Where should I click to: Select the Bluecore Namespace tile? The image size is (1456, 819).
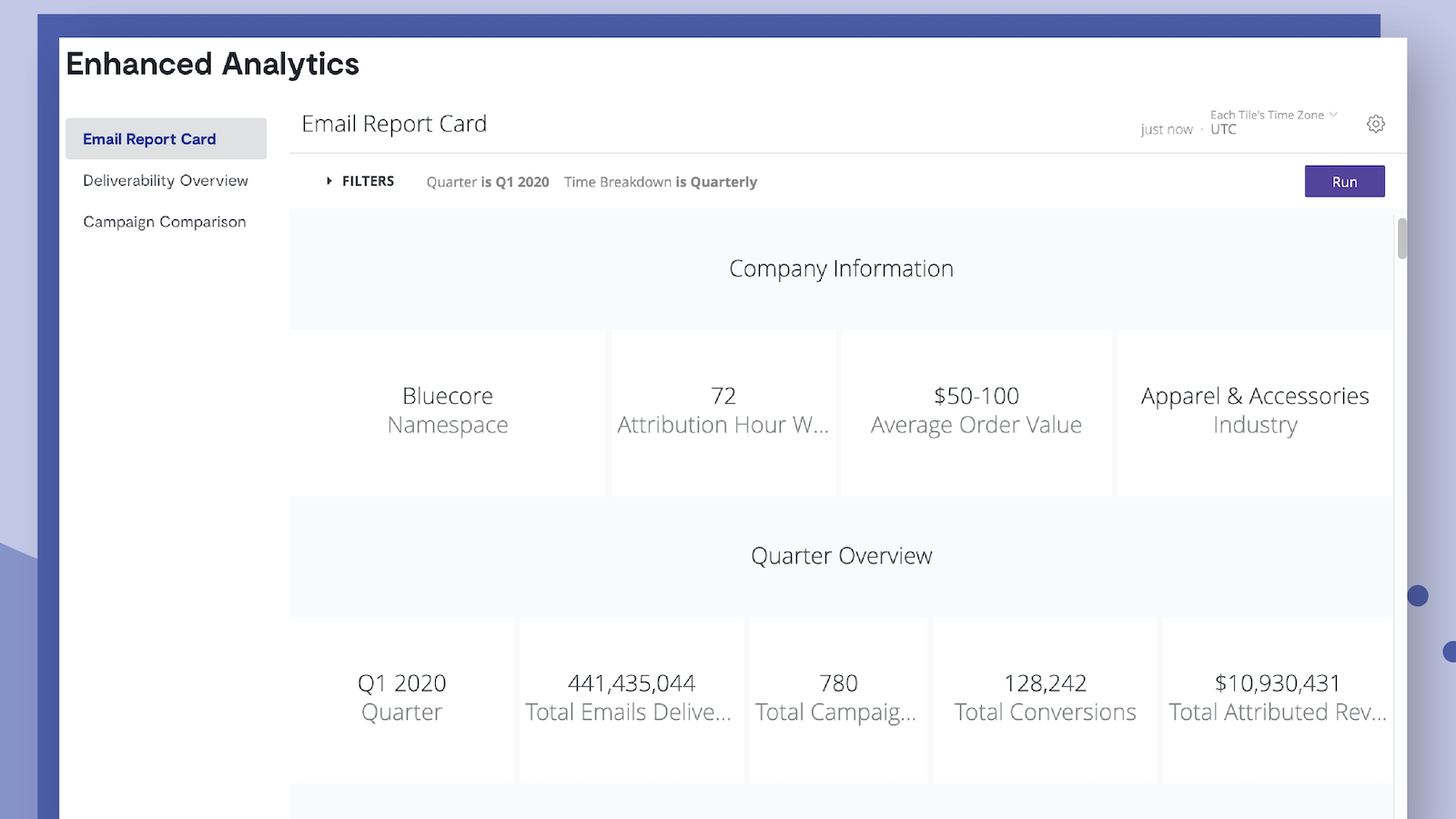tap(448, 411)
